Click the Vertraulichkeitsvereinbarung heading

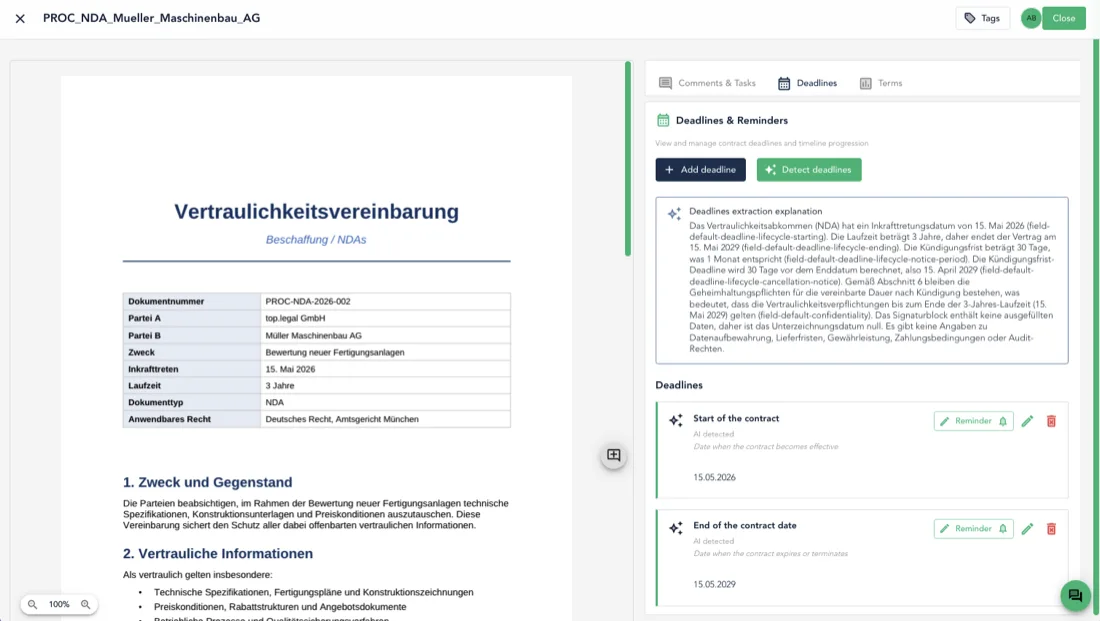(x=316, y=211)
